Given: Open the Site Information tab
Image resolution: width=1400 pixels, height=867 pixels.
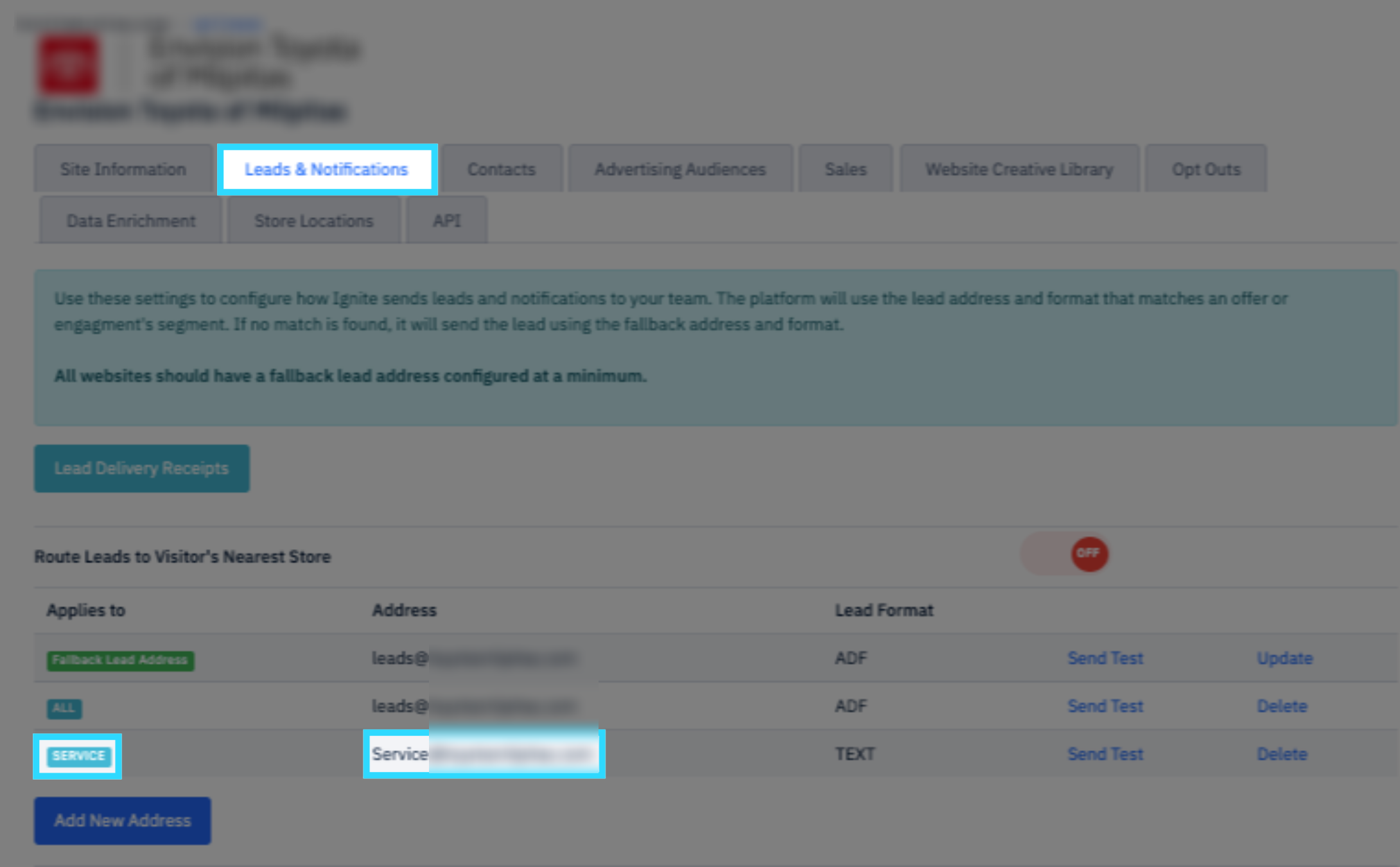Looking at the screenshot, I should click(123, 170).
